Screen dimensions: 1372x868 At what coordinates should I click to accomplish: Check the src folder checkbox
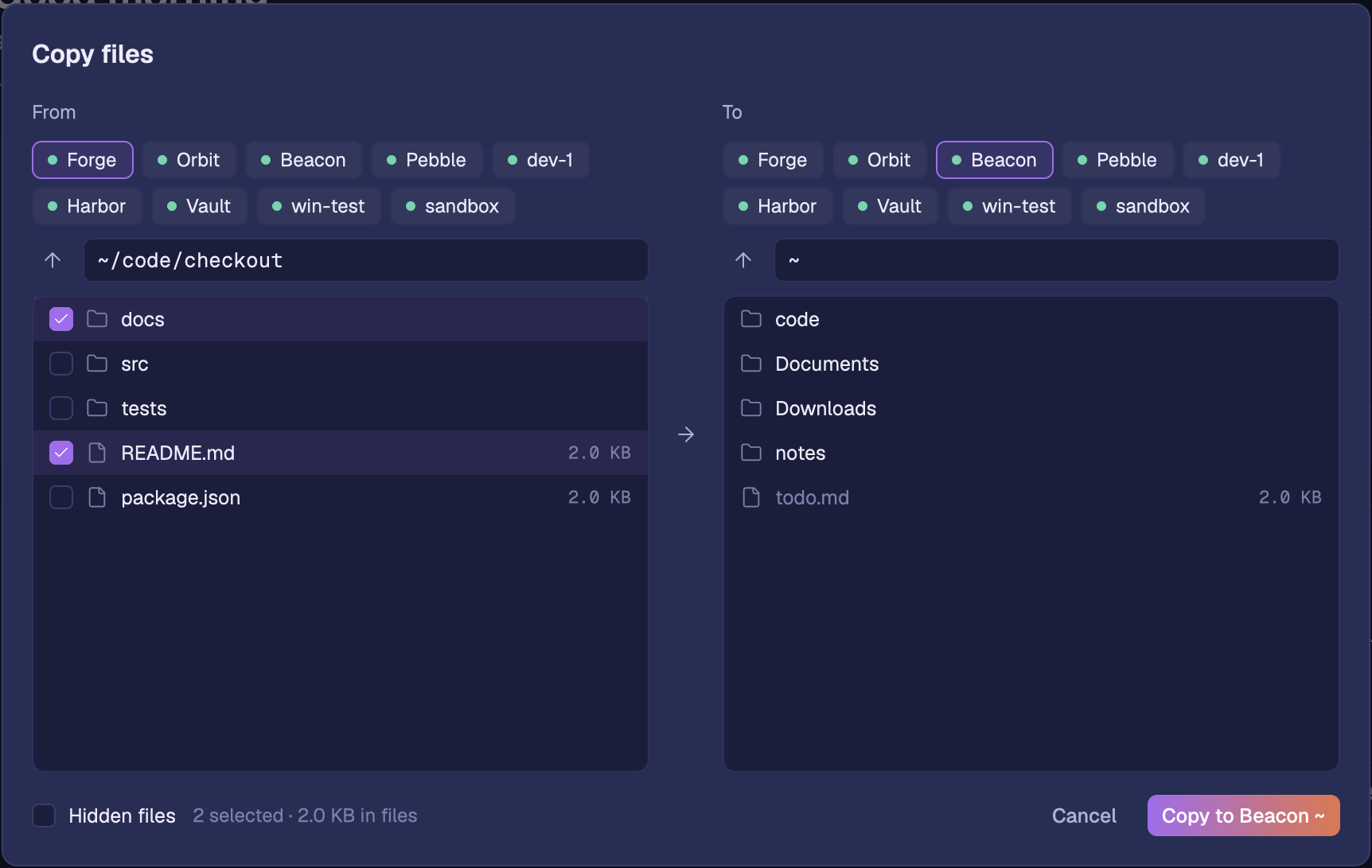click(x=61, y=364)
